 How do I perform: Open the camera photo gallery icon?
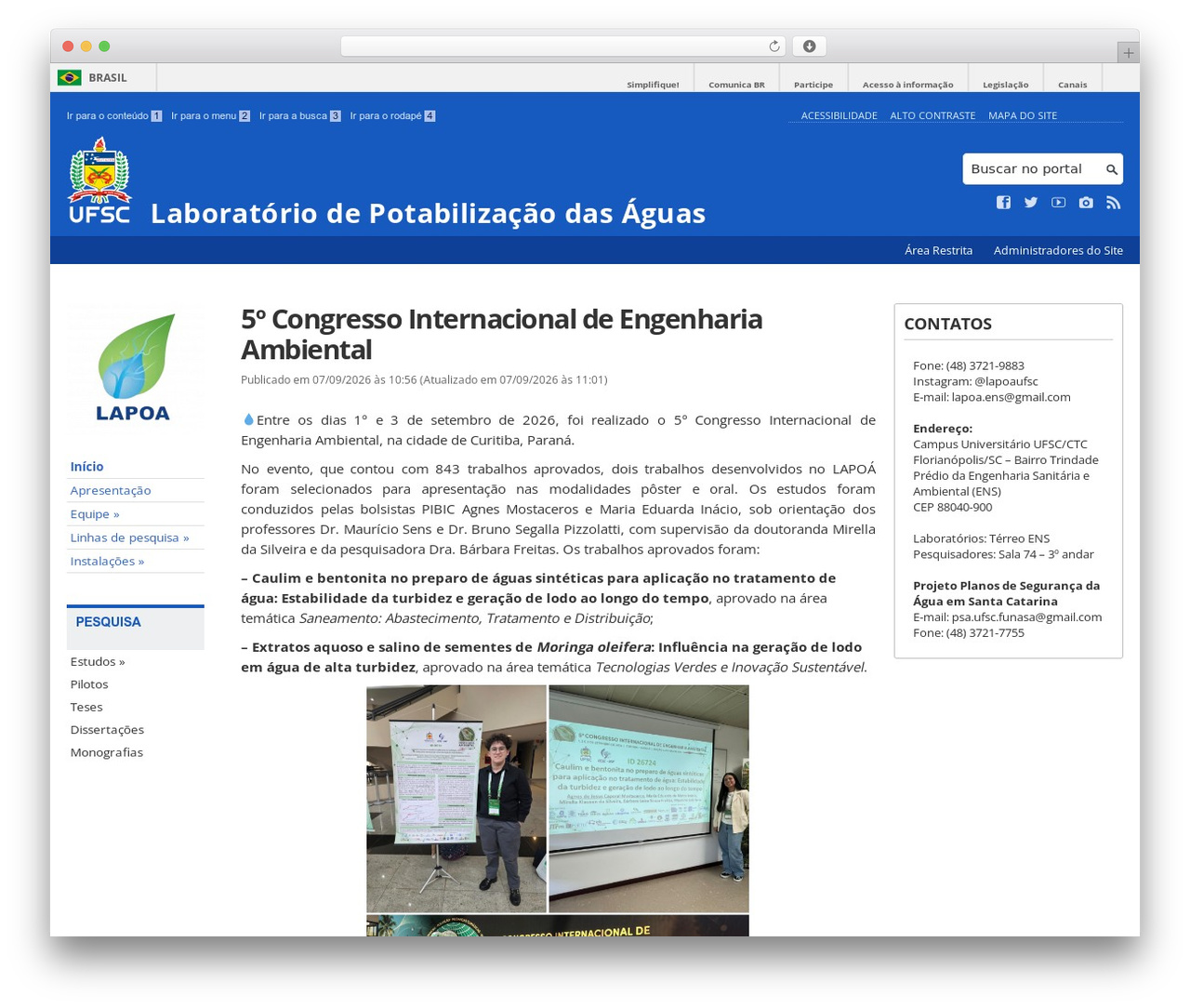coord(1086,203)
